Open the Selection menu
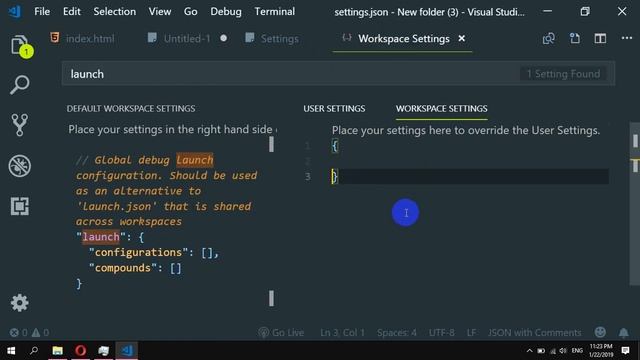The height and width of the screenshot is (360, 640). [115, 11]
